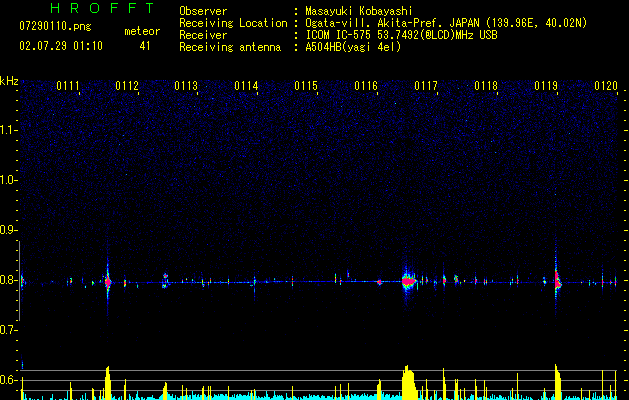
Task: Click the Receiving antenna label
Action: click(230, 47)
